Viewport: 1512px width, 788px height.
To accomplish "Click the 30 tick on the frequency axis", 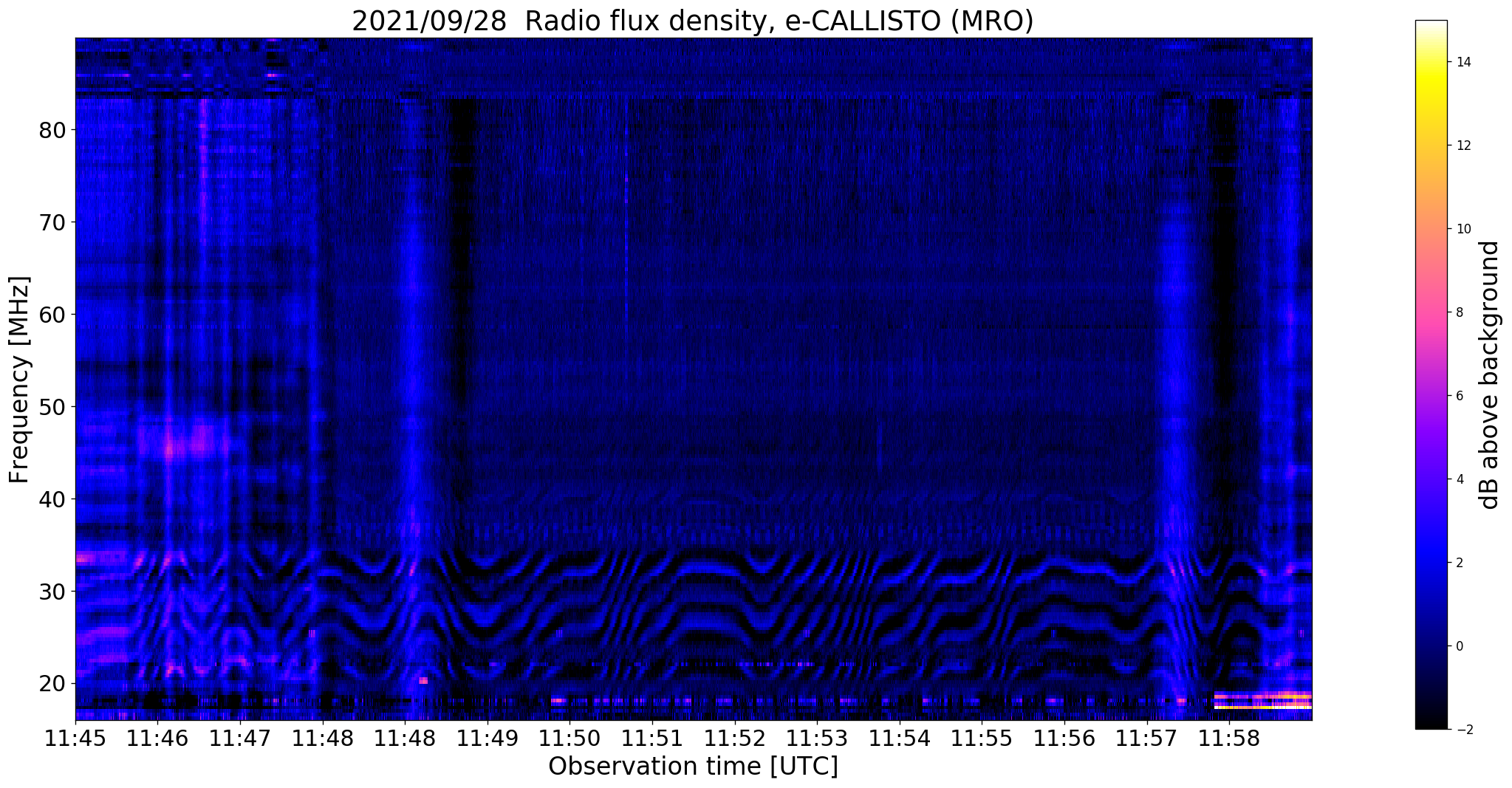I will 52,592.
